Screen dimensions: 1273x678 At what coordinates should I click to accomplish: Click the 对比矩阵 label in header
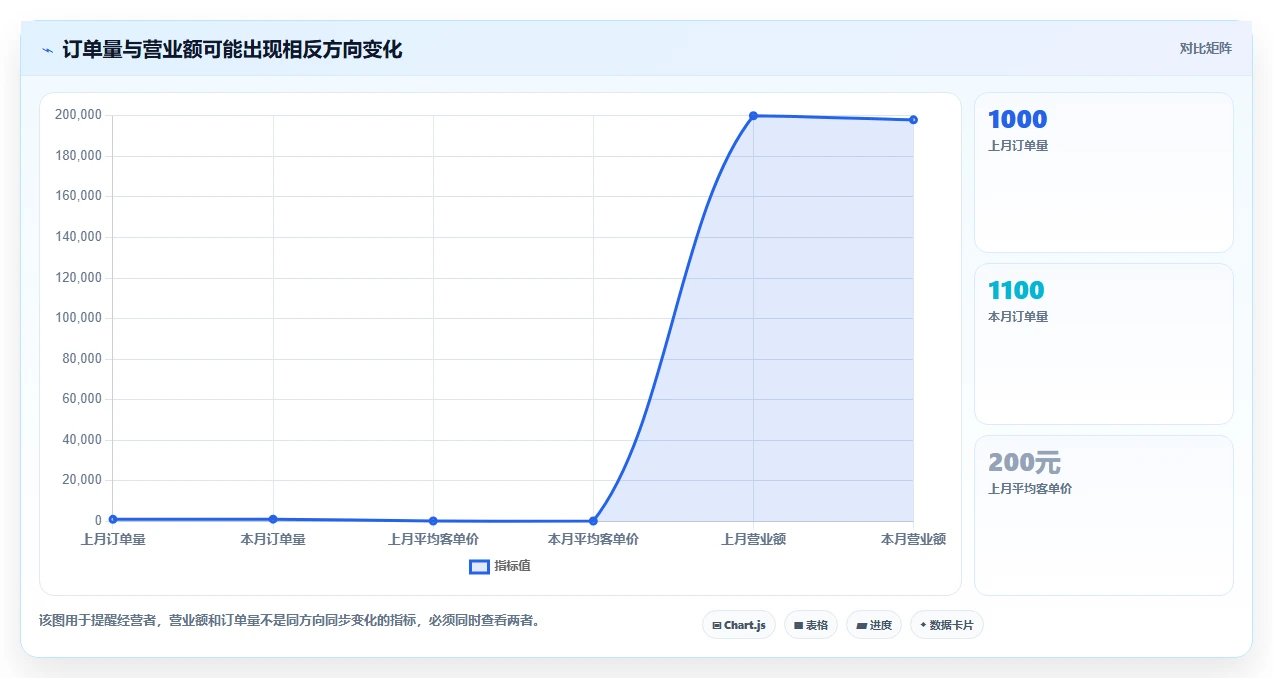pyautogui.click(x=1205, y=48)
